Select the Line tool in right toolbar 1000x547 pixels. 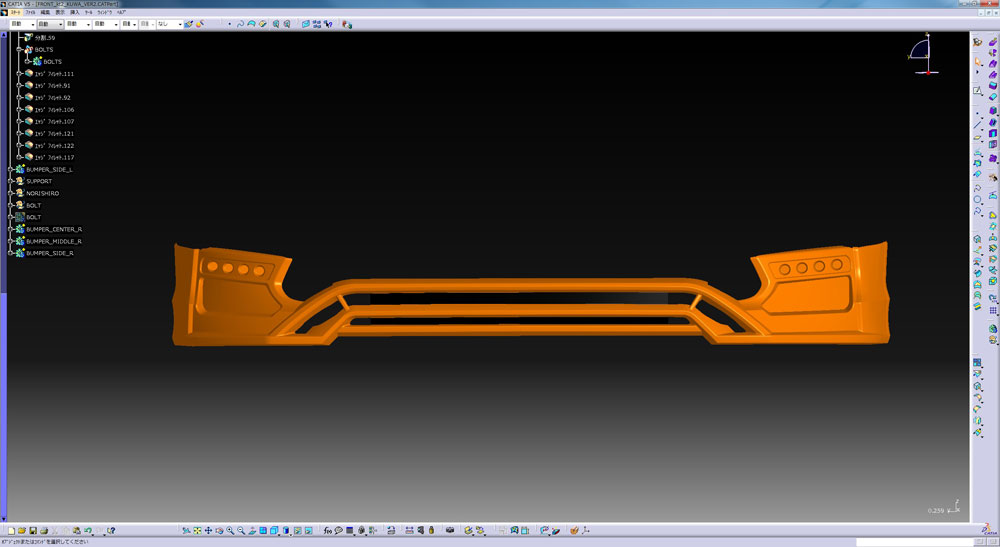coord(978,125)
